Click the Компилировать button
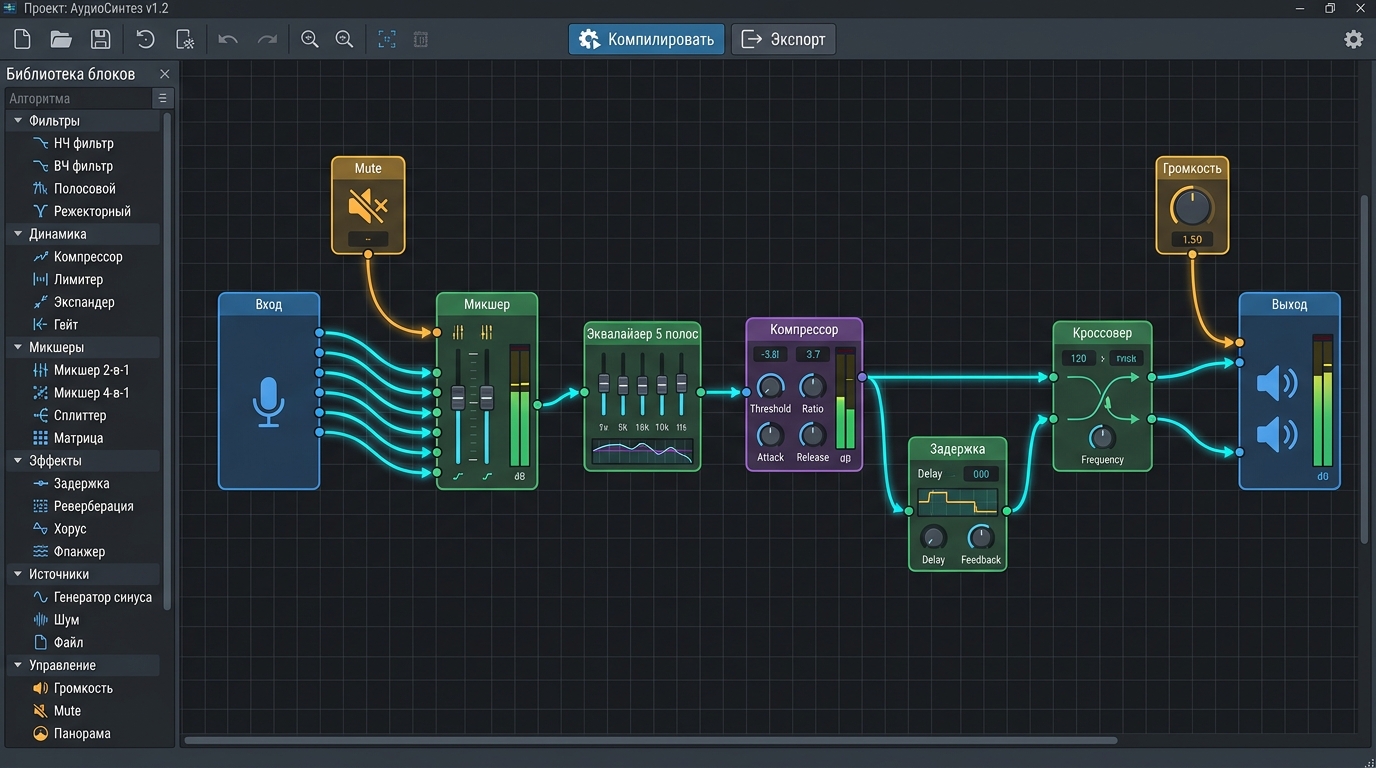 (647, 40)
